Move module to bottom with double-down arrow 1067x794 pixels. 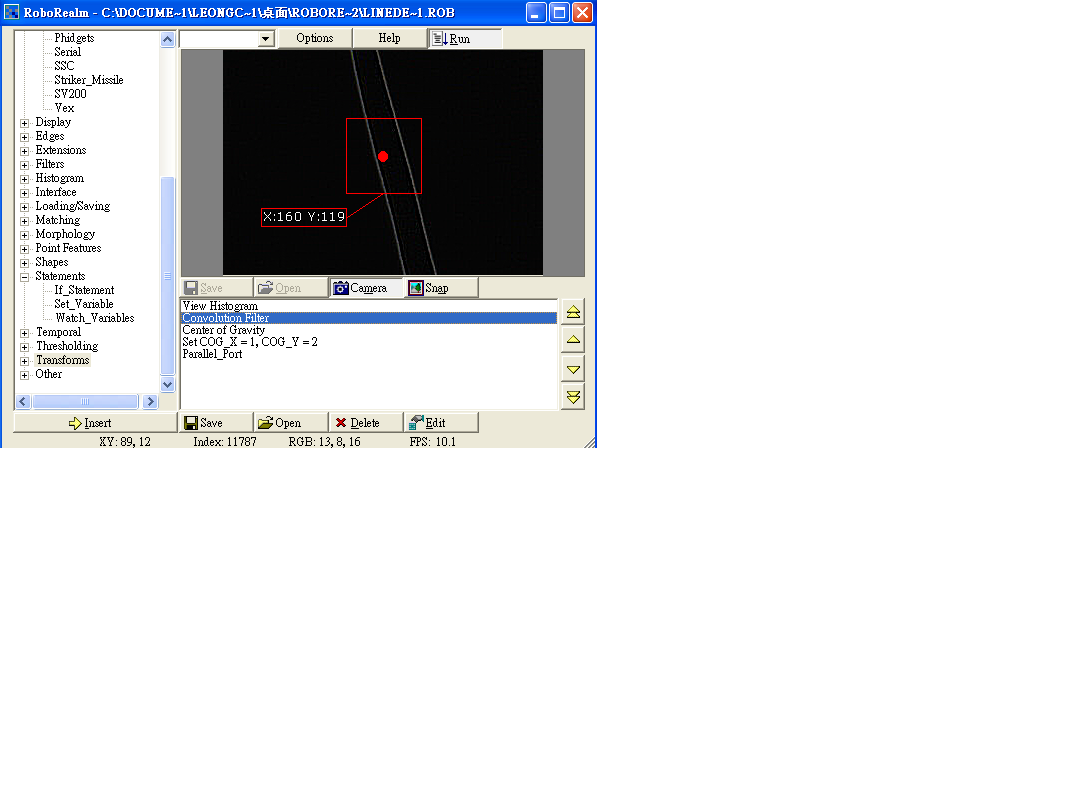573,397
